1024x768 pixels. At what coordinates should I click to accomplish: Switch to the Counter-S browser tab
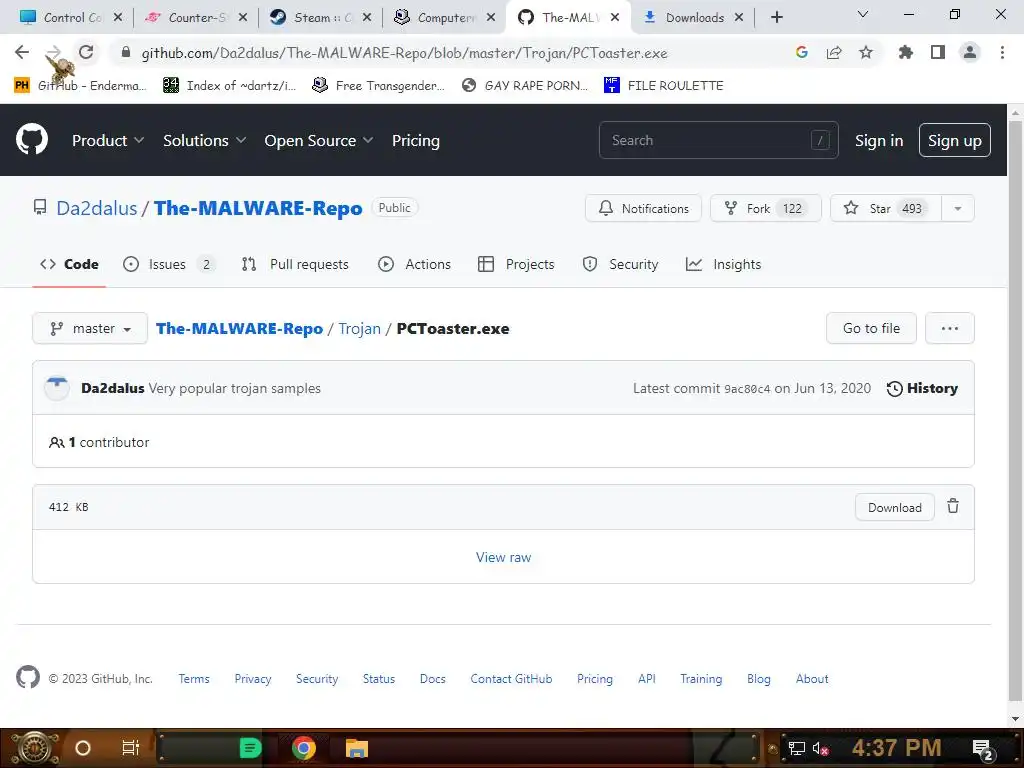(x=196, y=18)
